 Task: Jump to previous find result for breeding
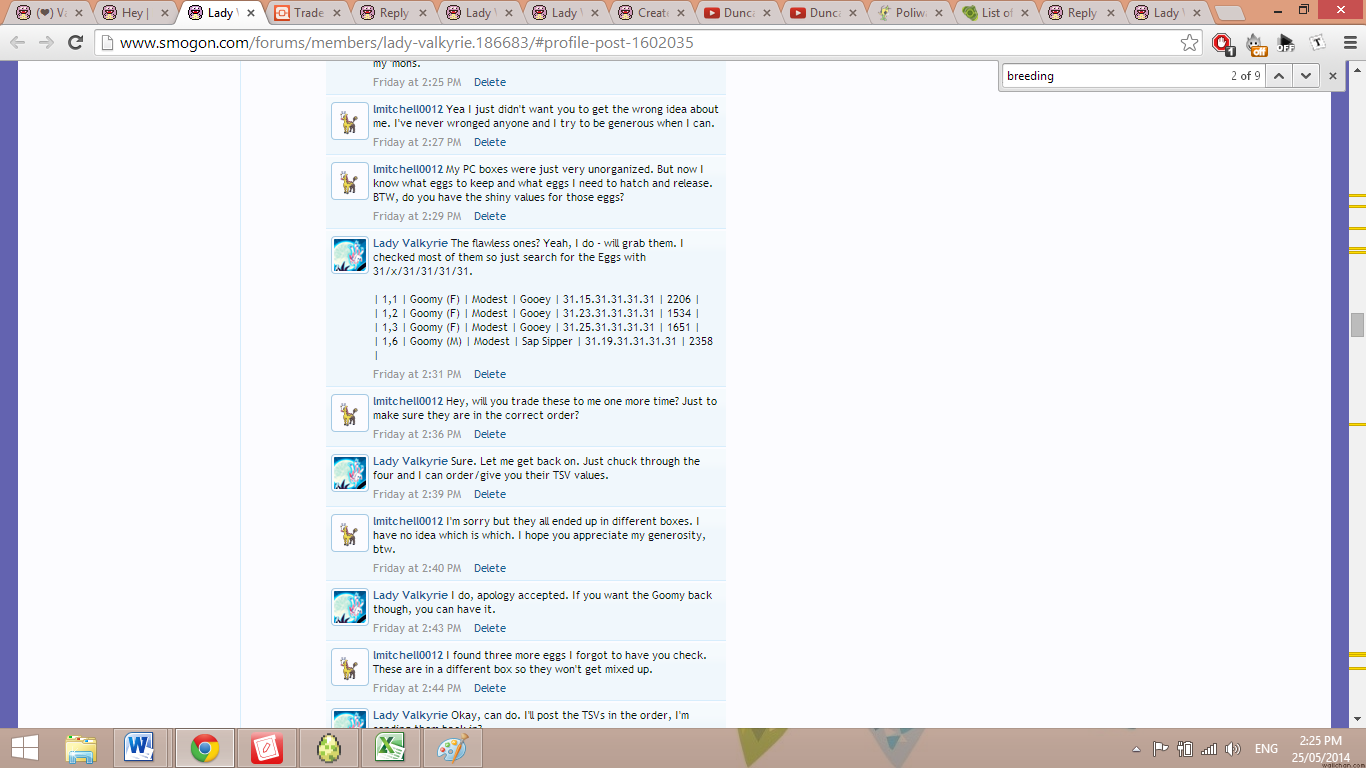point(1279,76)
